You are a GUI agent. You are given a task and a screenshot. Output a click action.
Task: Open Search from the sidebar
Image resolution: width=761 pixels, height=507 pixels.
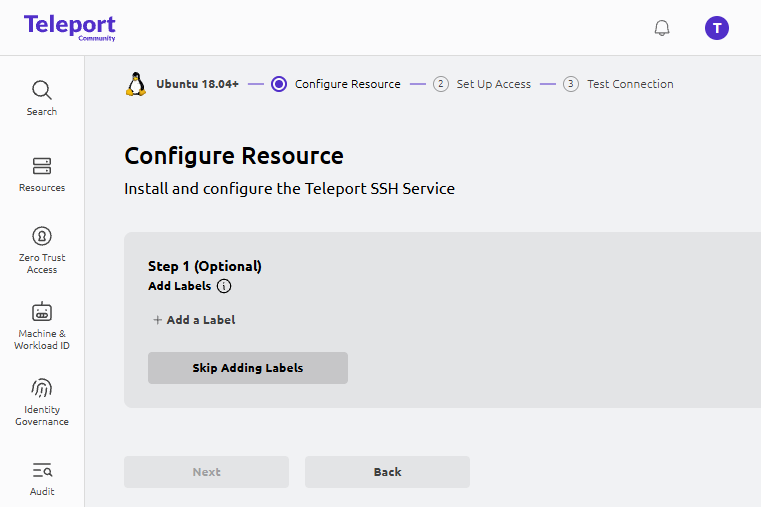42,98
